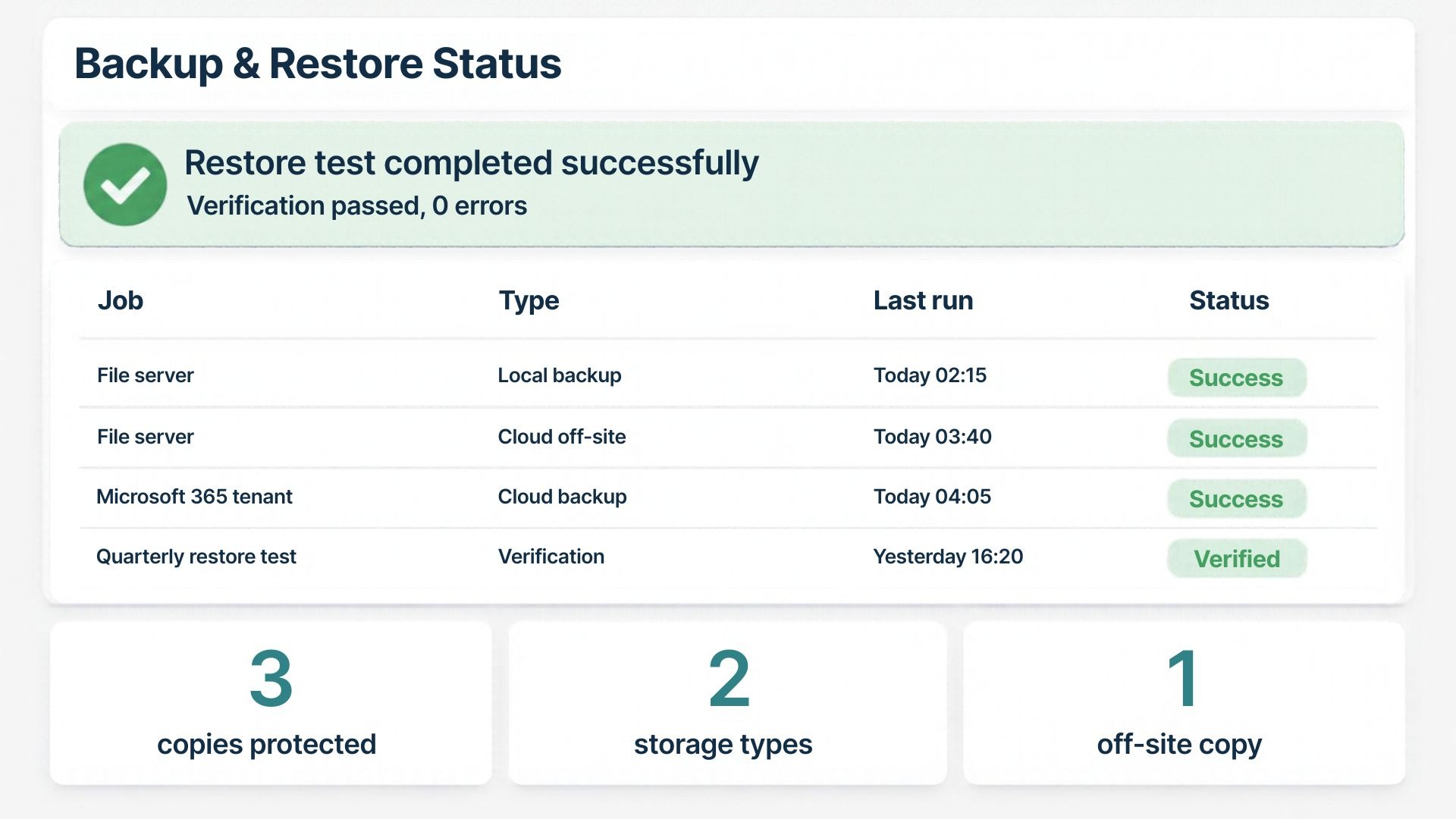Select the Quarterly restore test job
This screenshot has width=1456, height=819.
(196, 557)
